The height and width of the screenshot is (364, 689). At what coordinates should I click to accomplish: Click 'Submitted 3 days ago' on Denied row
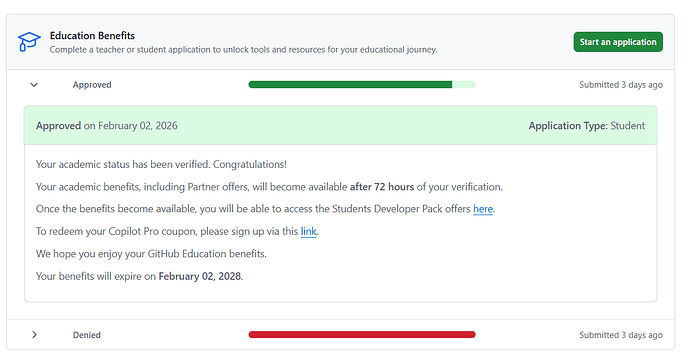tap(620, 335)
